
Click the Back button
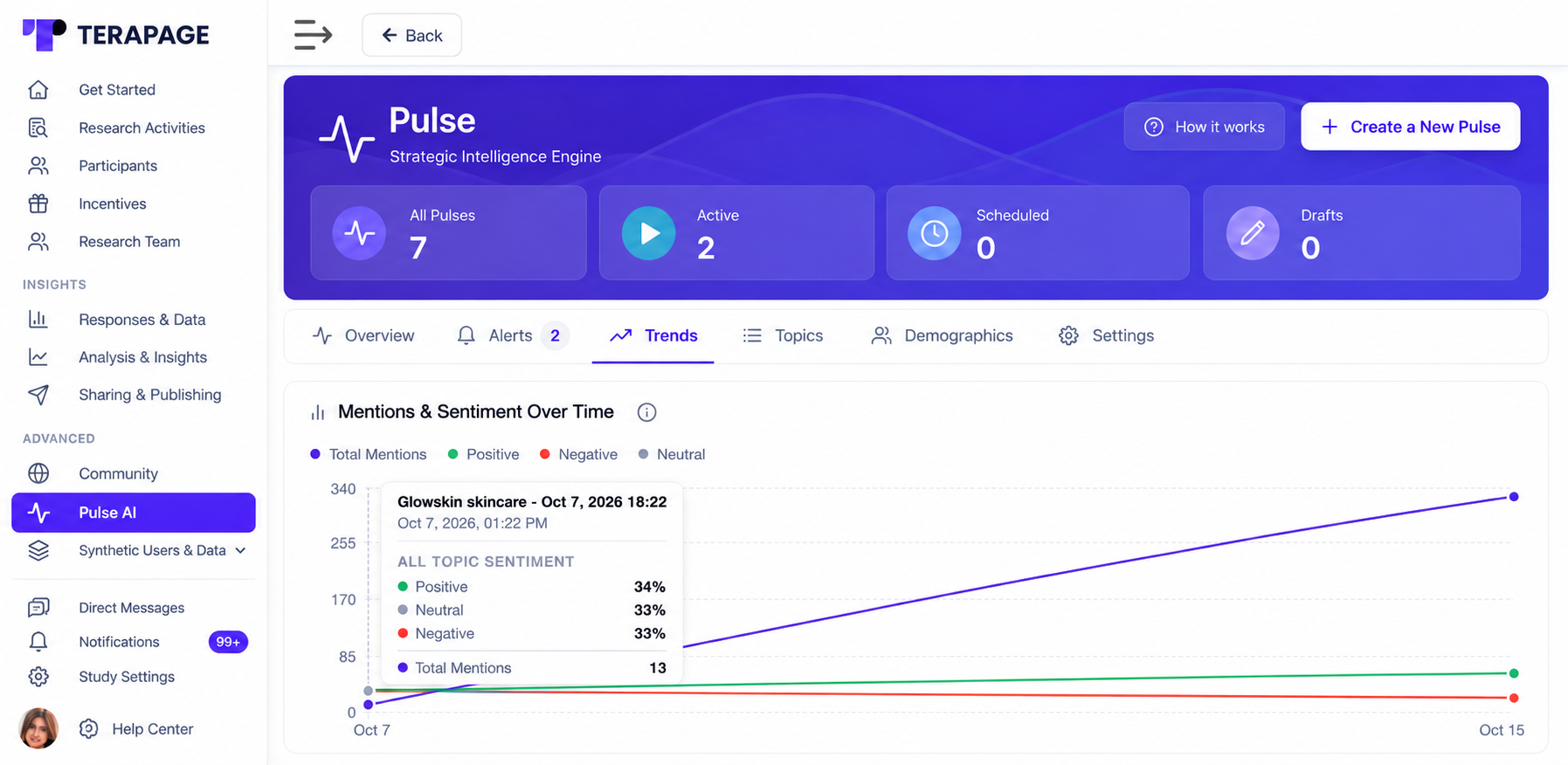(411, 35)
